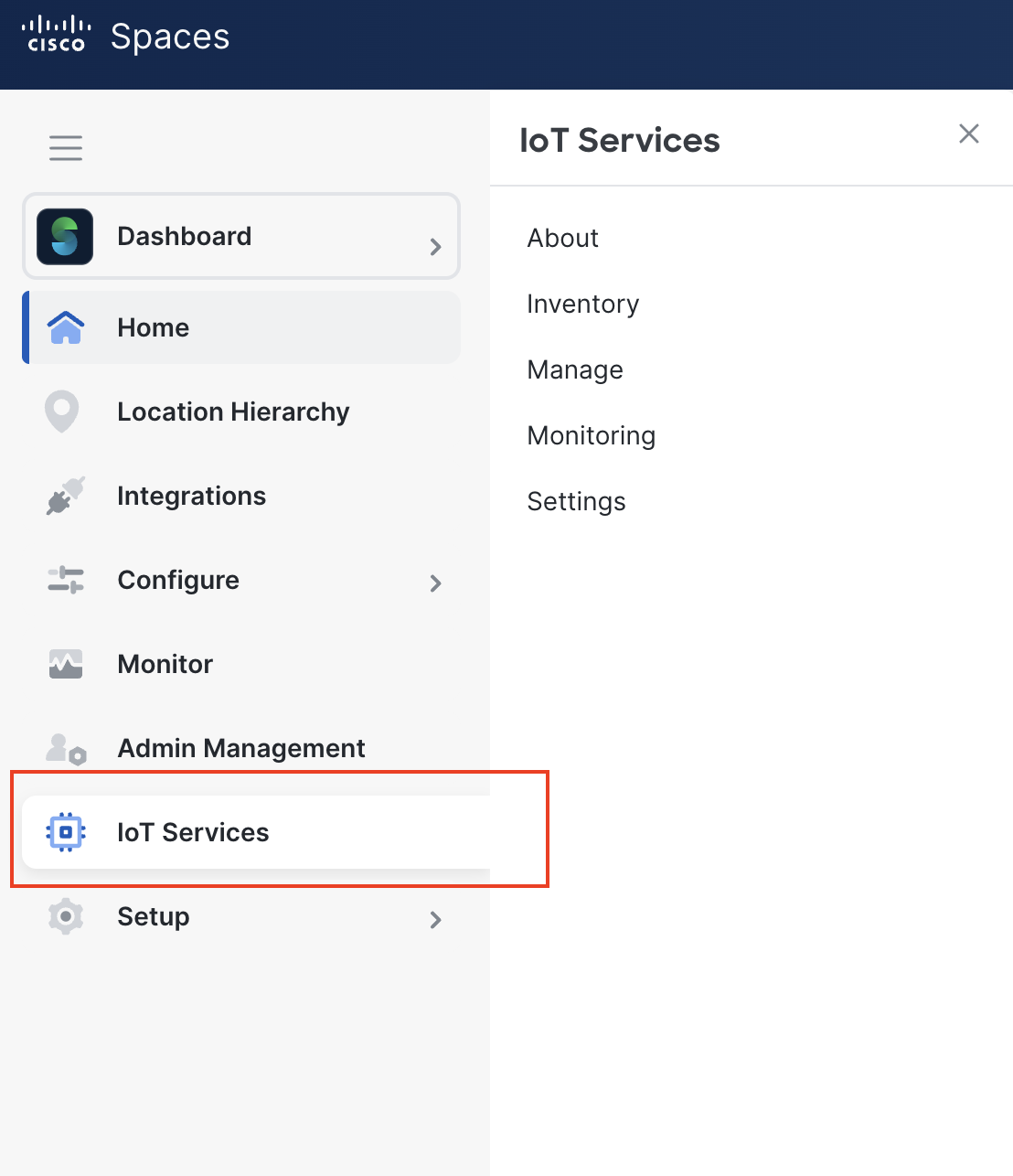
Task: Click the hamburger menu icon
Action: [x=66, y=147]
